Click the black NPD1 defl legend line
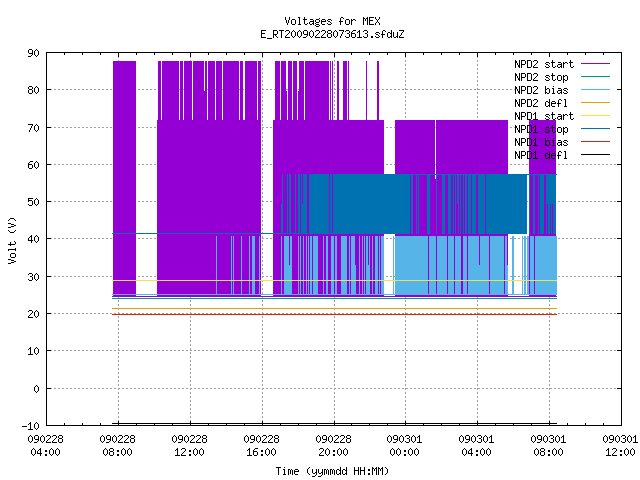The height and width of the screenshot is (480, 640). pos(596,155)
